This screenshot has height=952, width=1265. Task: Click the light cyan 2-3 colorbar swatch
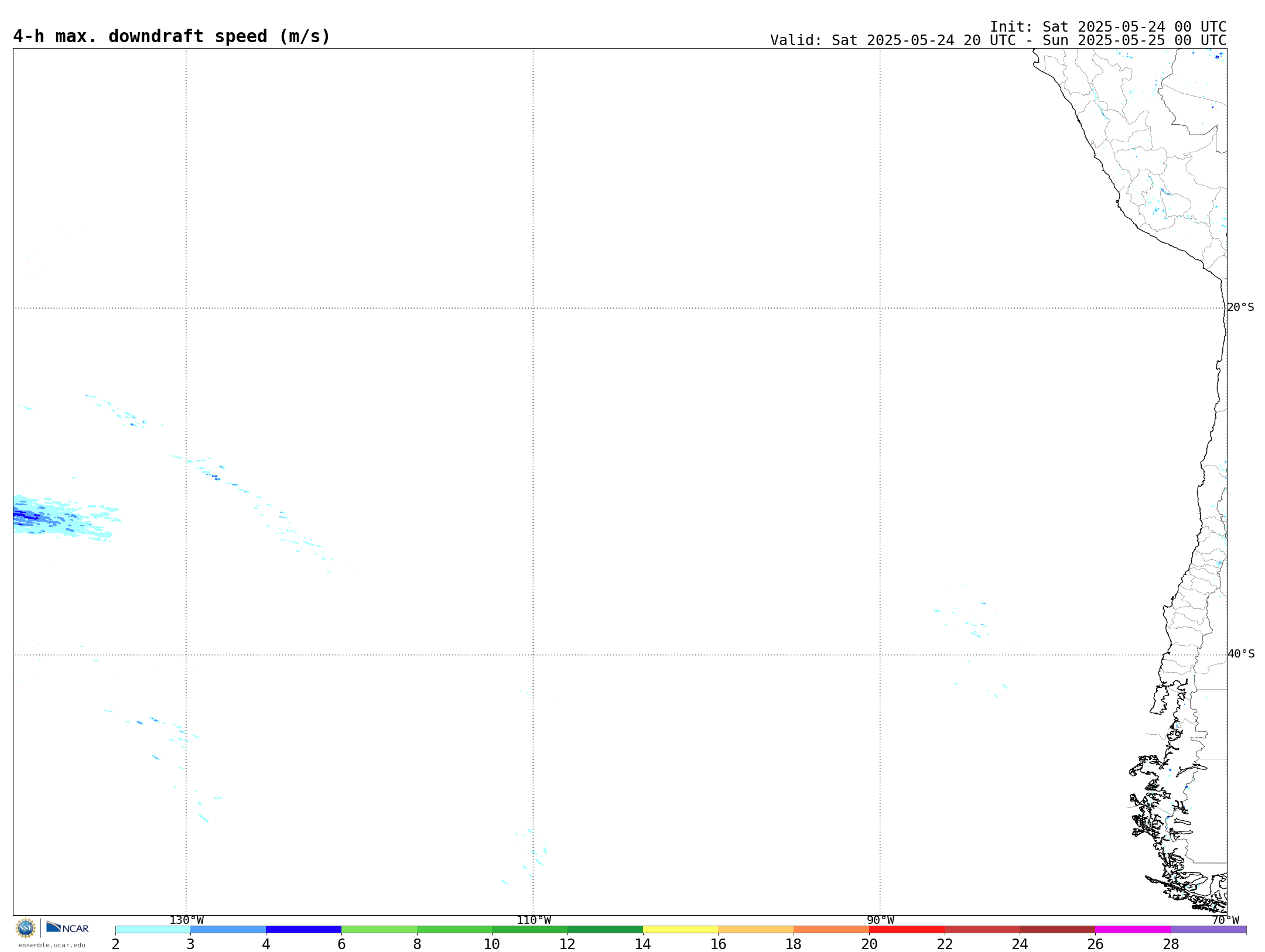(153, 930)
